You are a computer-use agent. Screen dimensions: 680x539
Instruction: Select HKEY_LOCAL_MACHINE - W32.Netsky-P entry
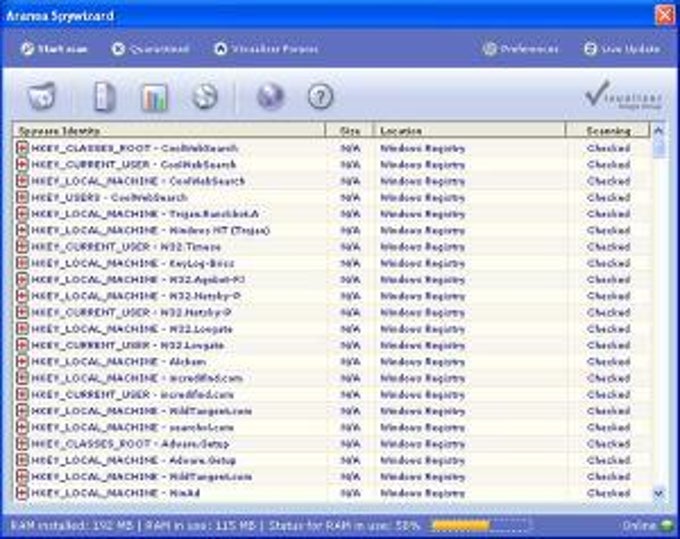tap(333, 296)
